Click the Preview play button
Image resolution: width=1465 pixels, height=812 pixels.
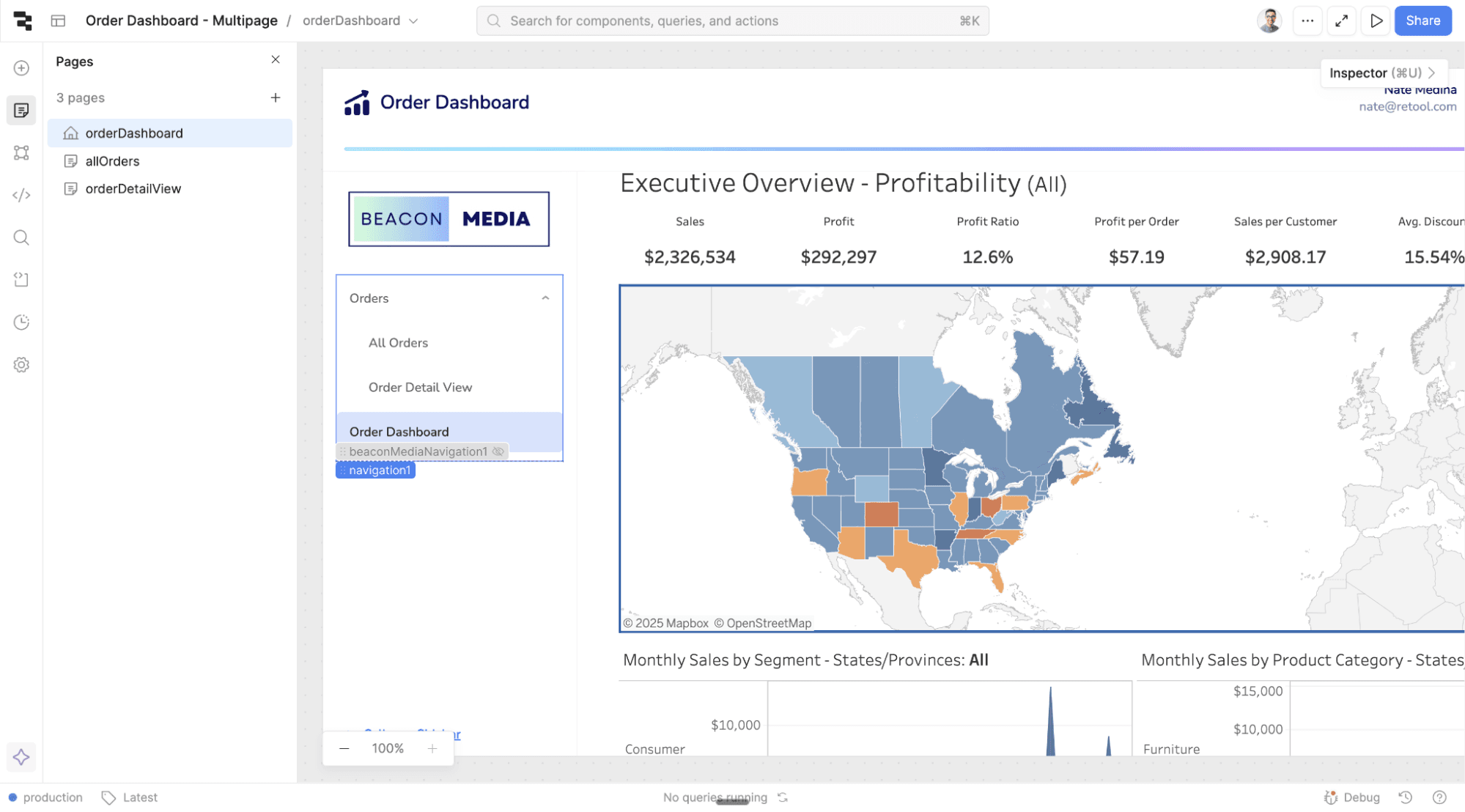[x=1376, y=21]
